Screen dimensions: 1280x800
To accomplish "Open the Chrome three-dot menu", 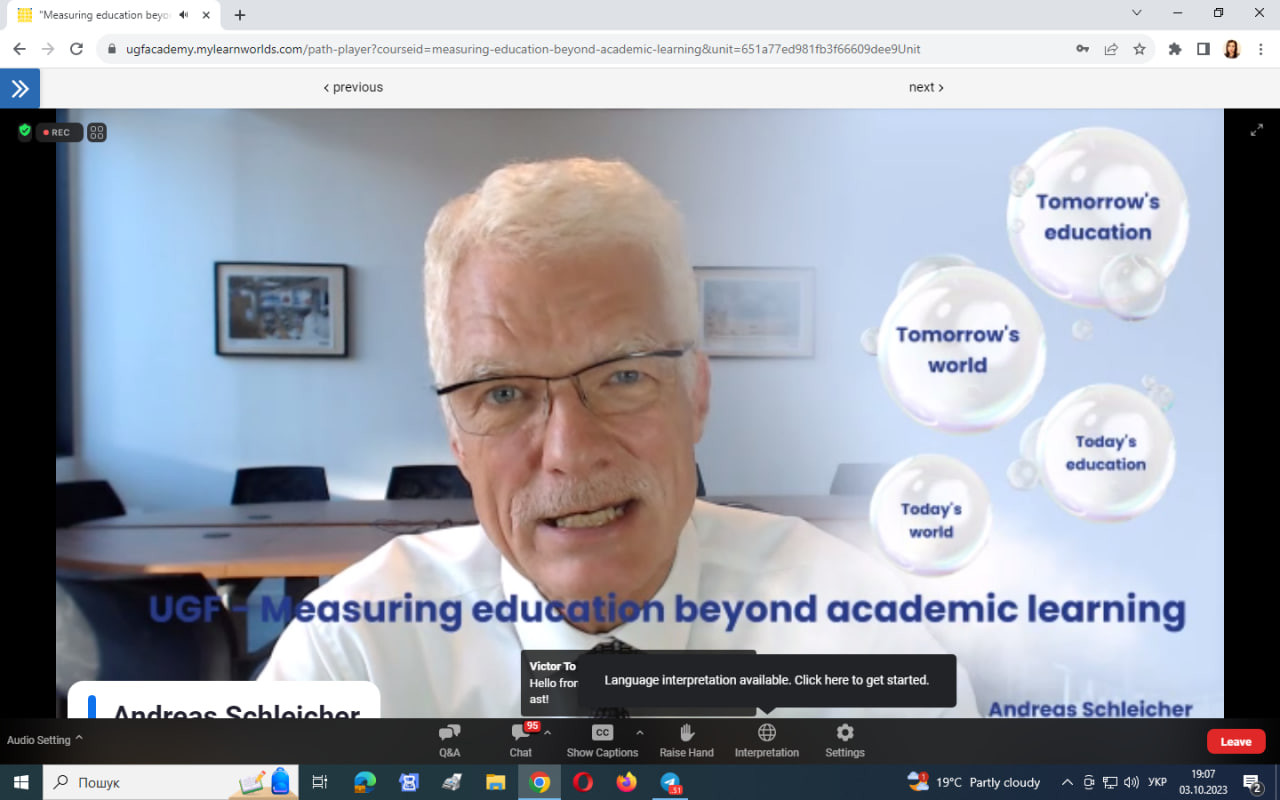I will (1260, 49).
